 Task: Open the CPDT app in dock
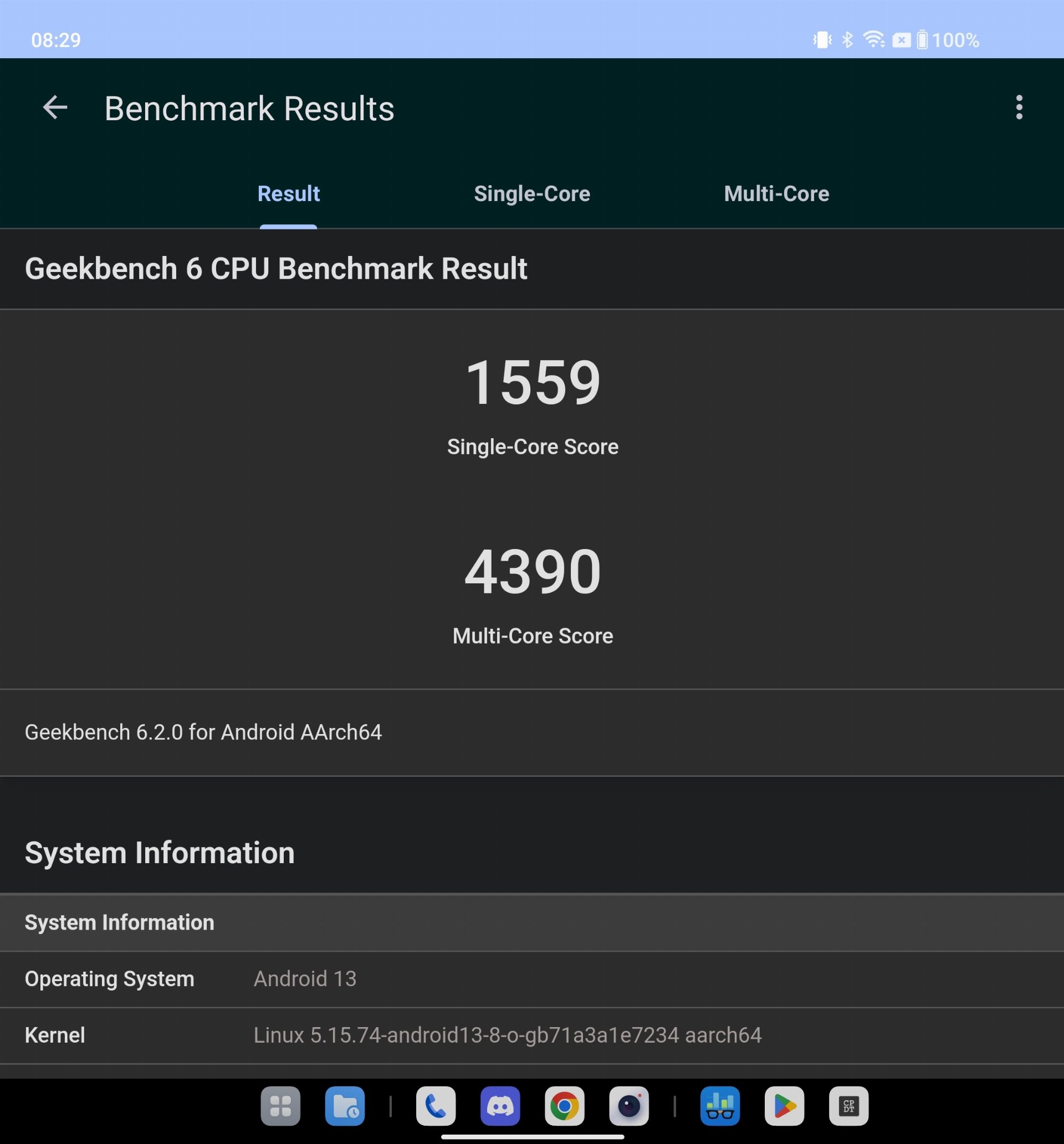click(848, 1106)
